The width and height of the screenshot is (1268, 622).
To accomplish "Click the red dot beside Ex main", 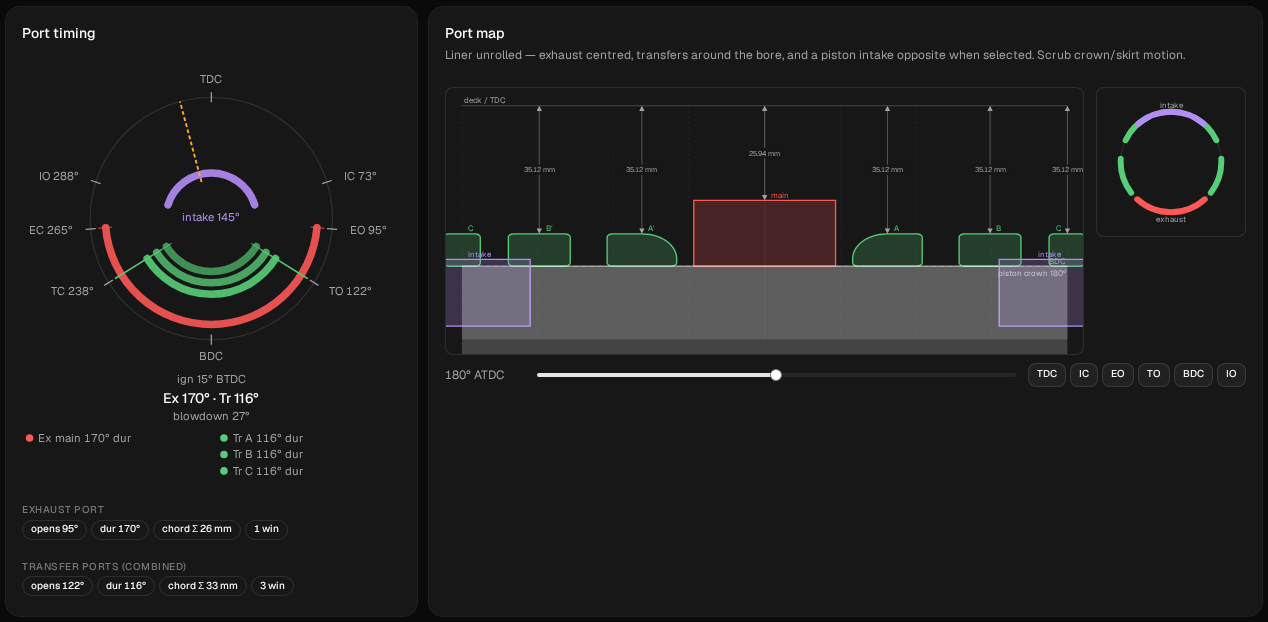I will pos(30,438).
